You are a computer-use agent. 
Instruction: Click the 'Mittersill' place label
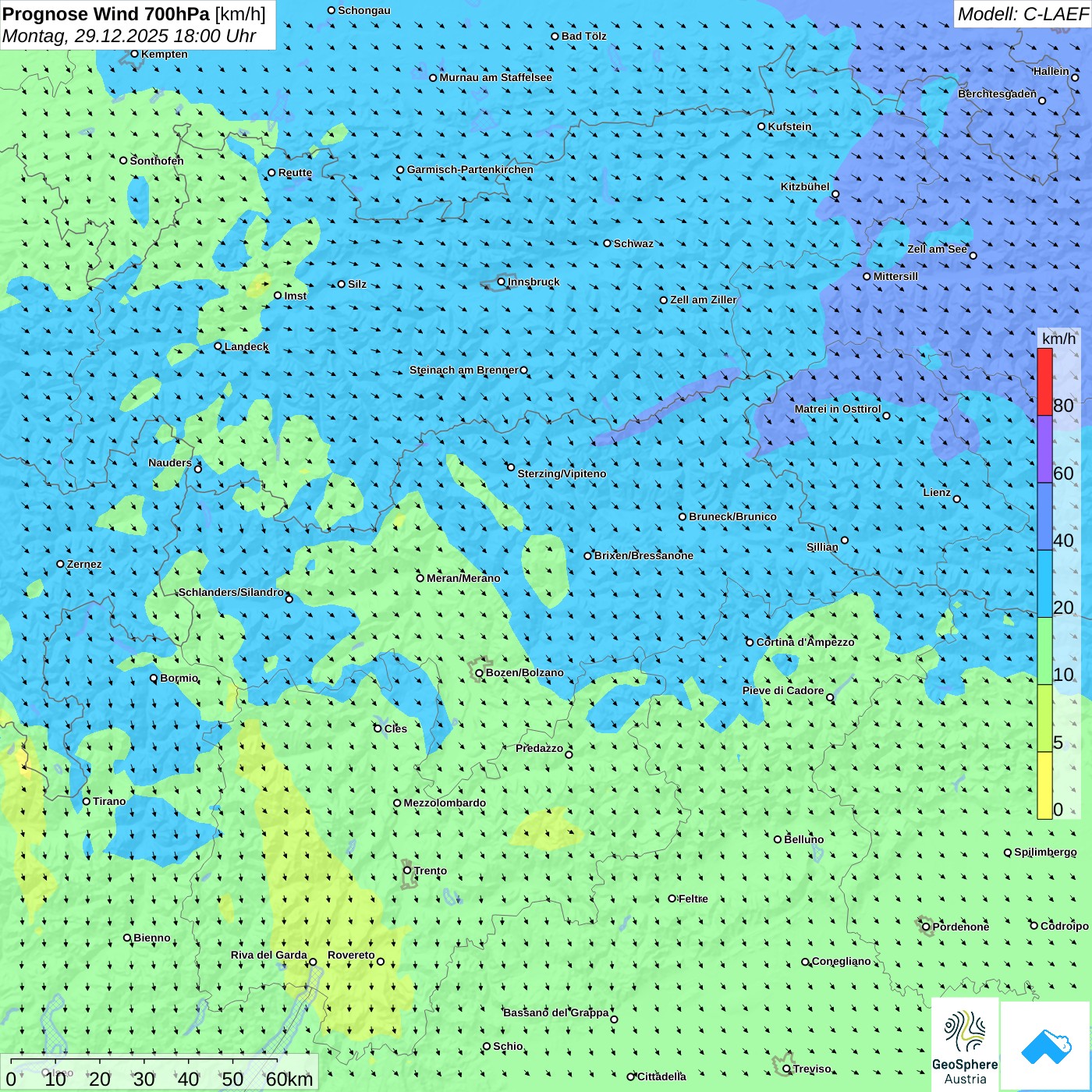coord(895,276)
